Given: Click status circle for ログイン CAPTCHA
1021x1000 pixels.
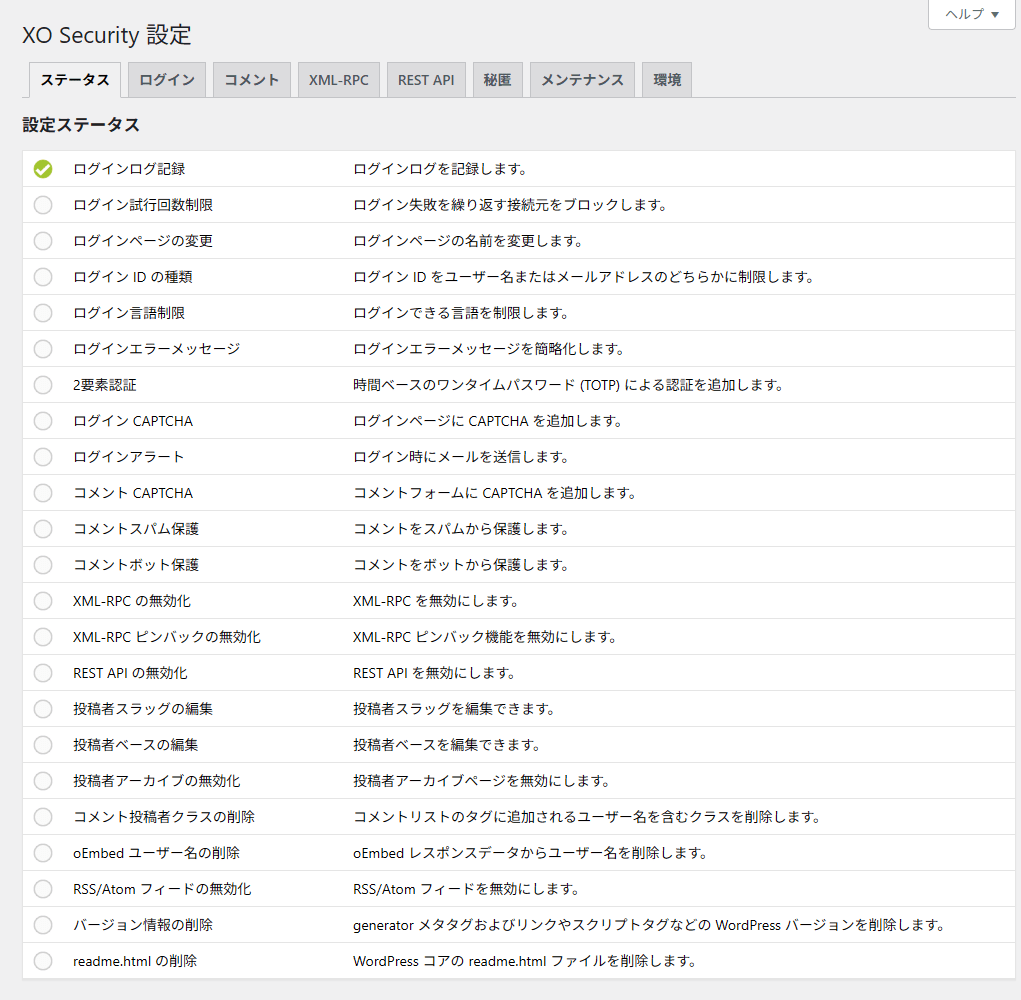Looking at the screenshot, I should point(43,421).
